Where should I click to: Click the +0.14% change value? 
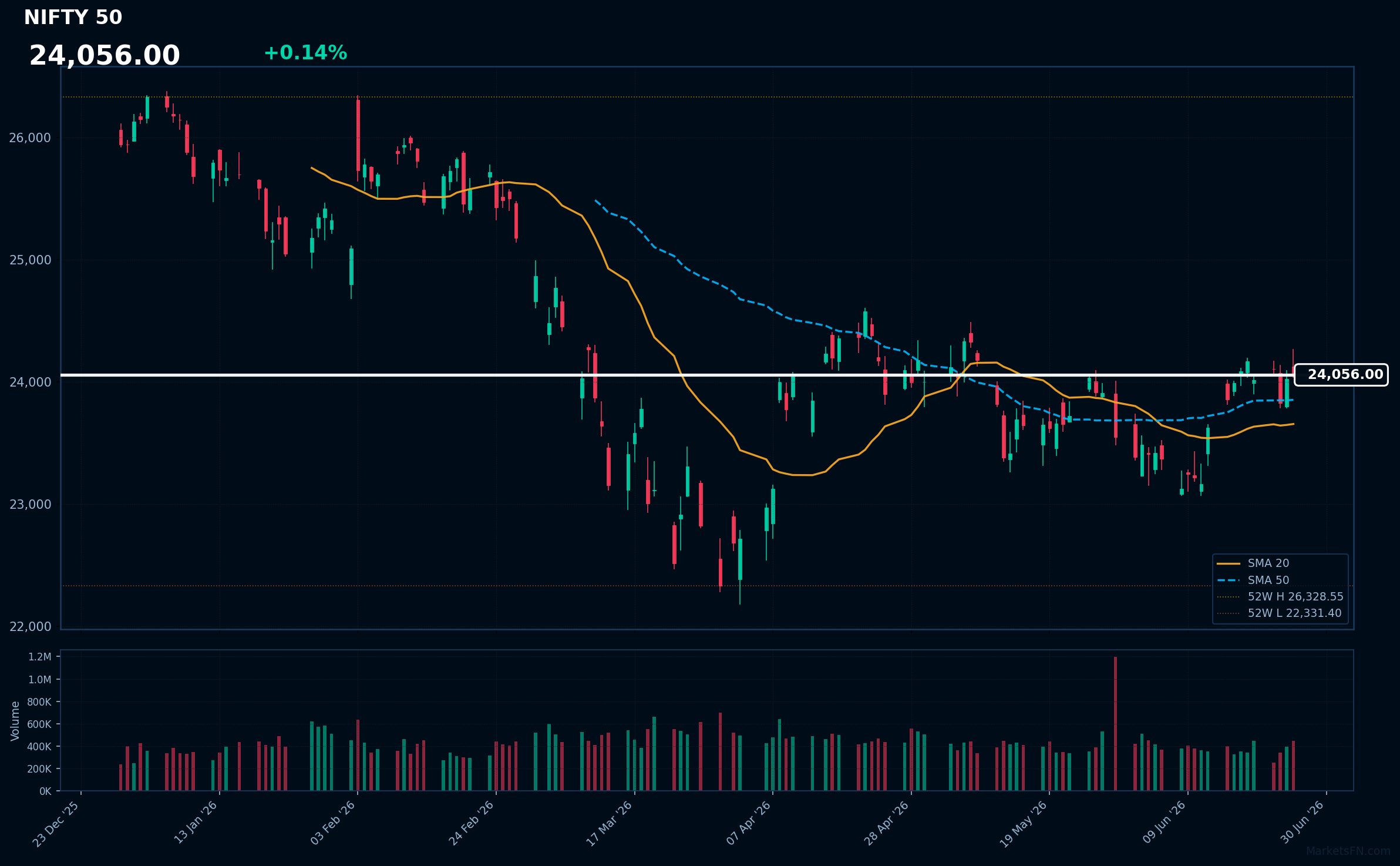pyautogui.click(x=305, y=53)
